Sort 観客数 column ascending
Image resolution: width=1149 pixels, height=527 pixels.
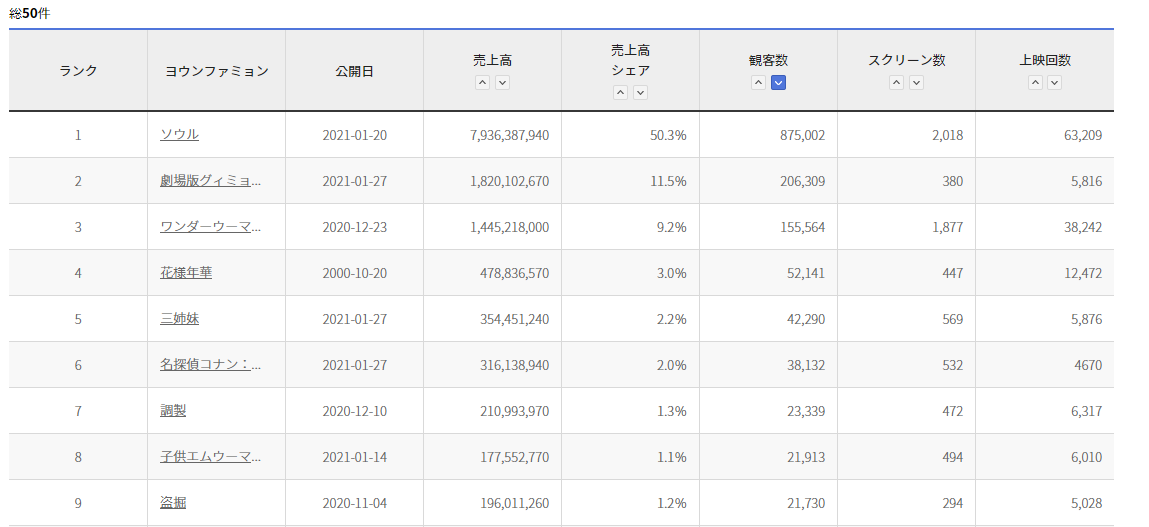759,83
